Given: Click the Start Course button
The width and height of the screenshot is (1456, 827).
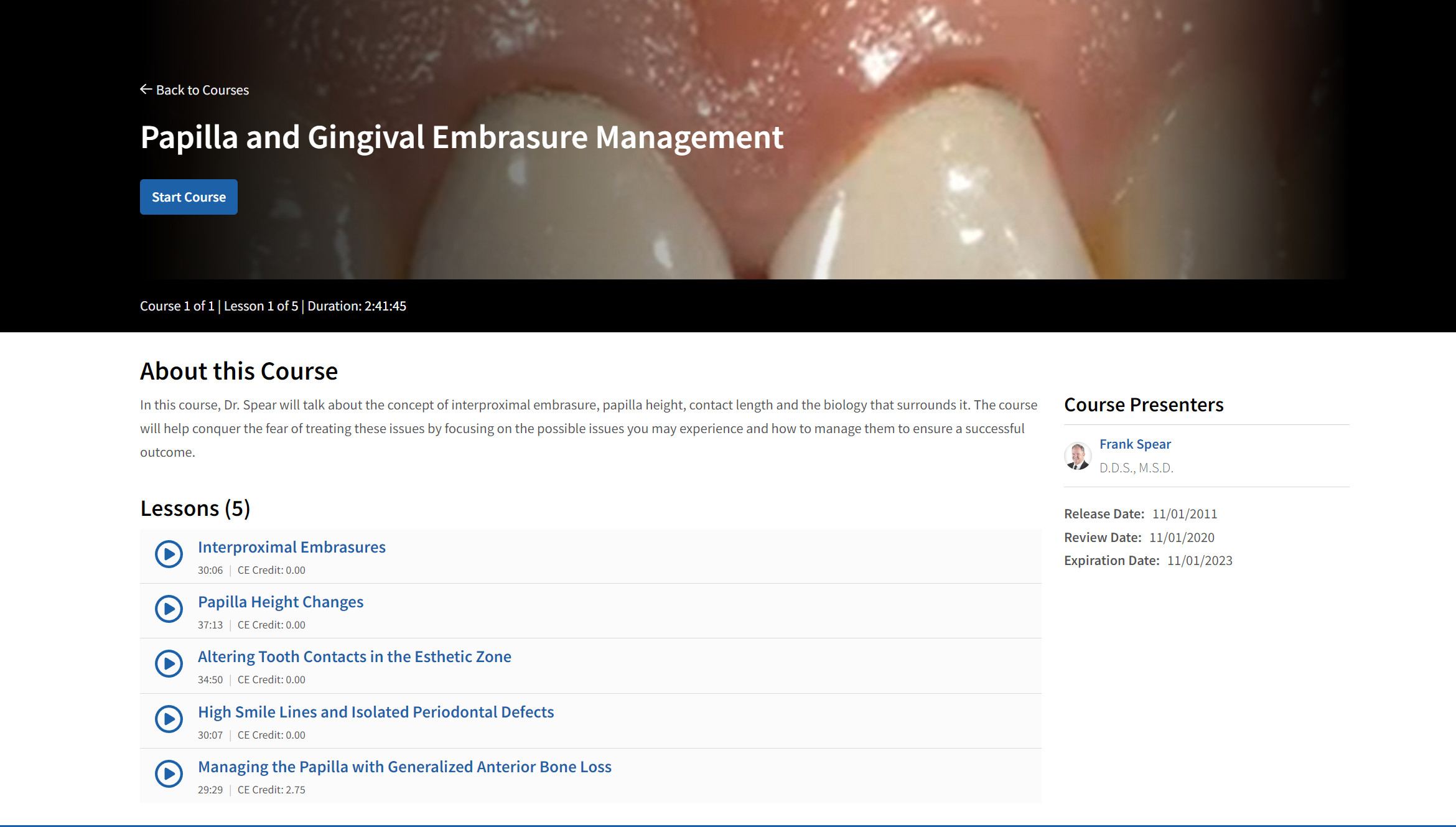Looking at the screenshot, I should pyautogui.click(x=189, y=197).
